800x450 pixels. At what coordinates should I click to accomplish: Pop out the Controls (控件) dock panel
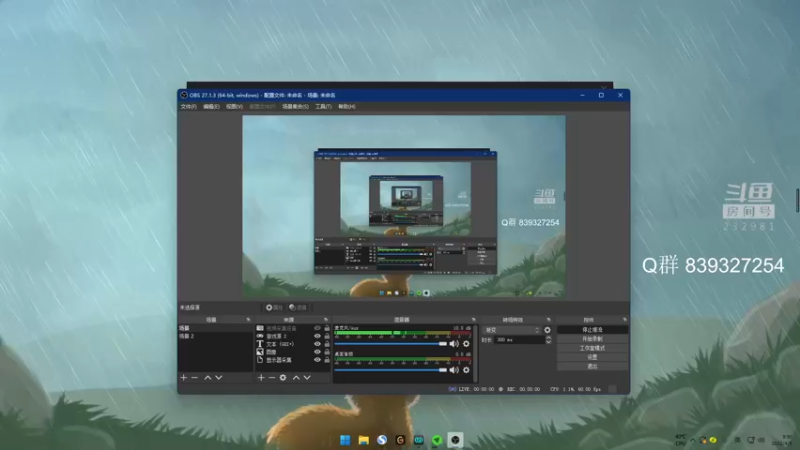point(624,319)
